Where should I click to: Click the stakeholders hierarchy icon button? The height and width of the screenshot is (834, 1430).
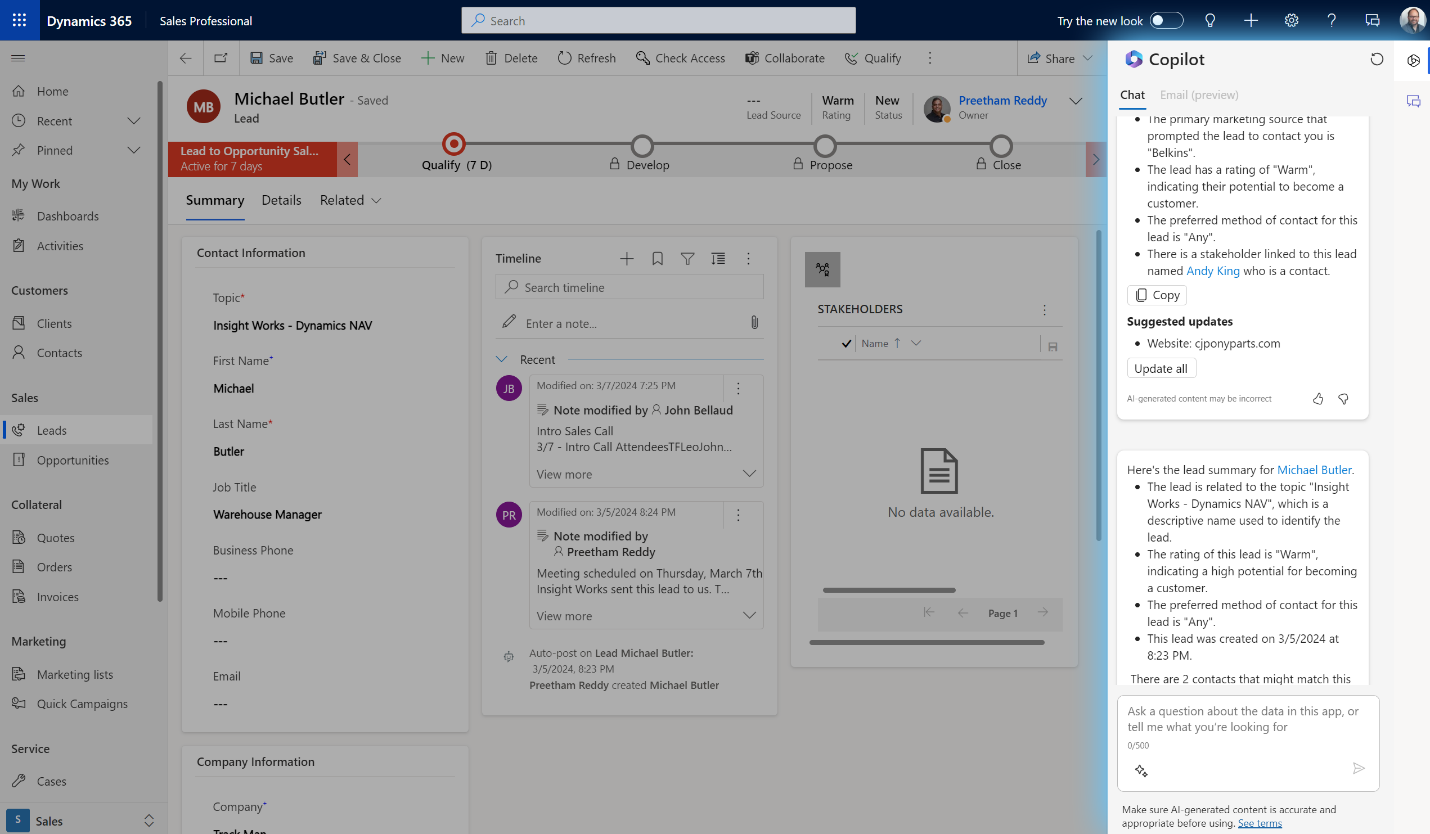[823, 269]
